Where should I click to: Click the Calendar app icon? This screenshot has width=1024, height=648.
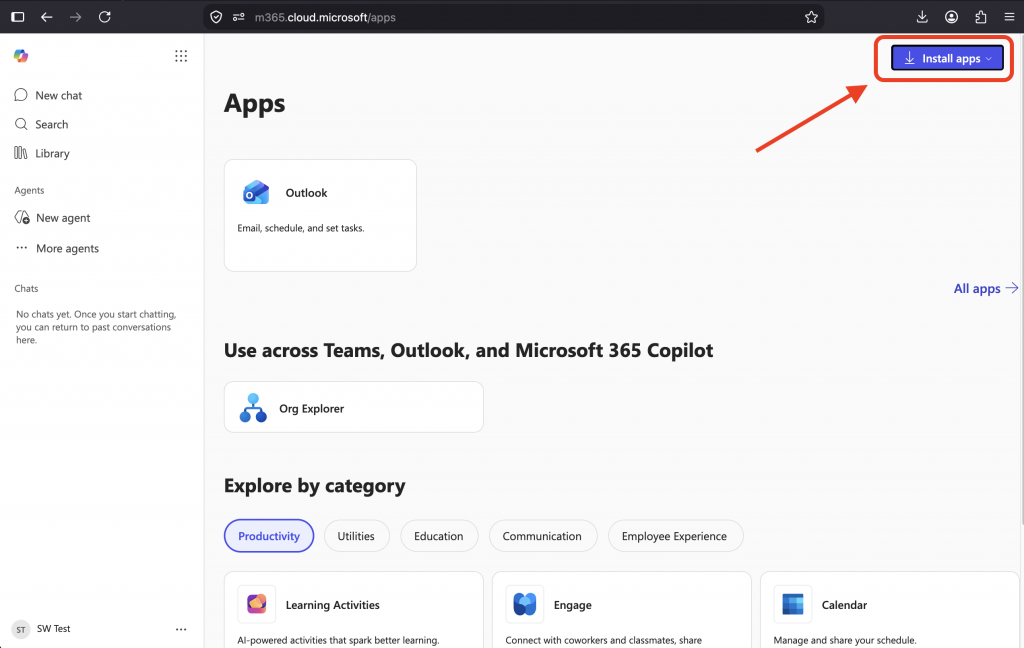pos(793,604)
